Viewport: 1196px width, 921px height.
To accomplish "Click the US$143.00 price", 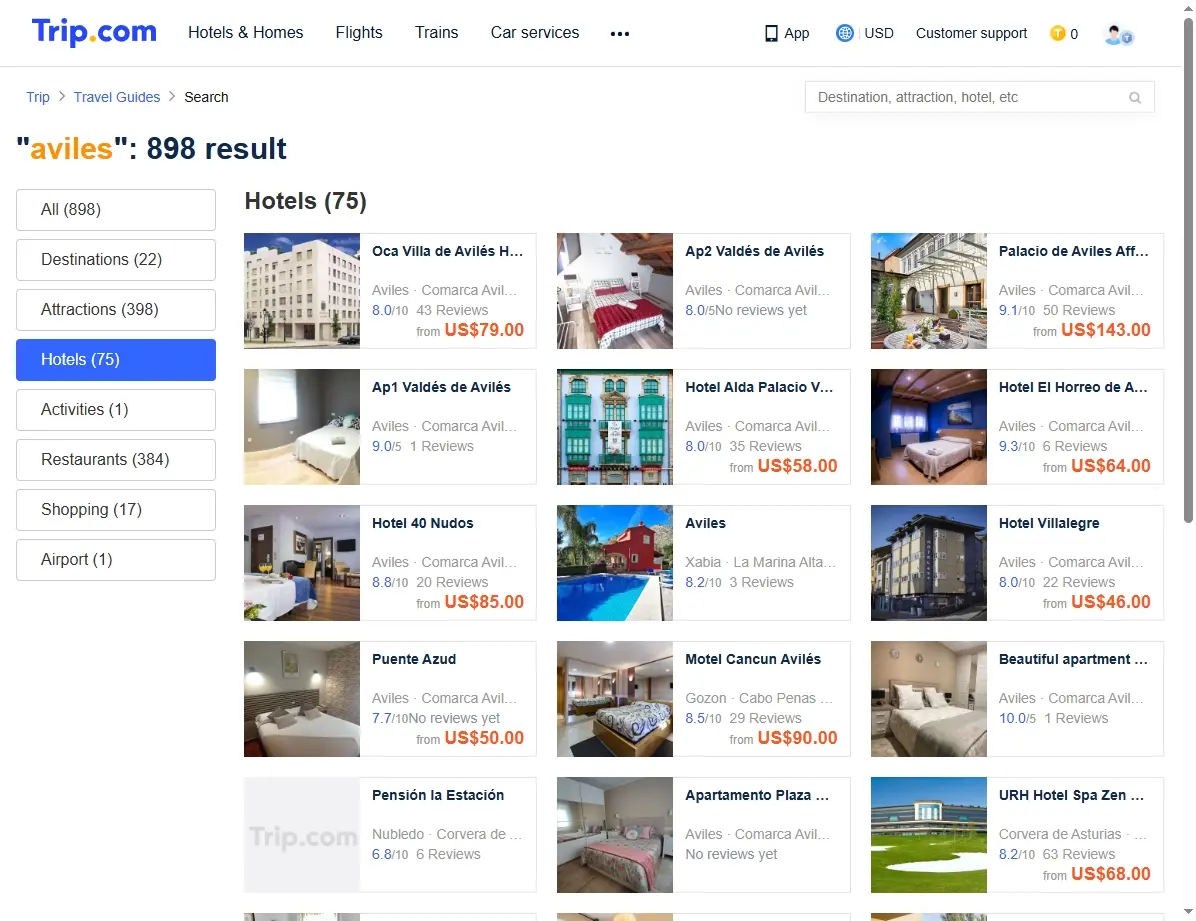I will click(1105, 330).
